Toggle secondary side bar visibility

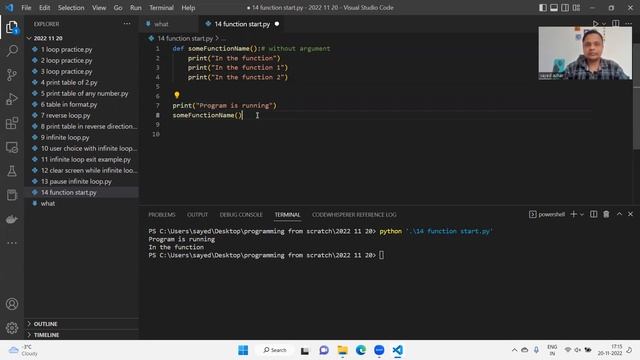tap(565, 8)
